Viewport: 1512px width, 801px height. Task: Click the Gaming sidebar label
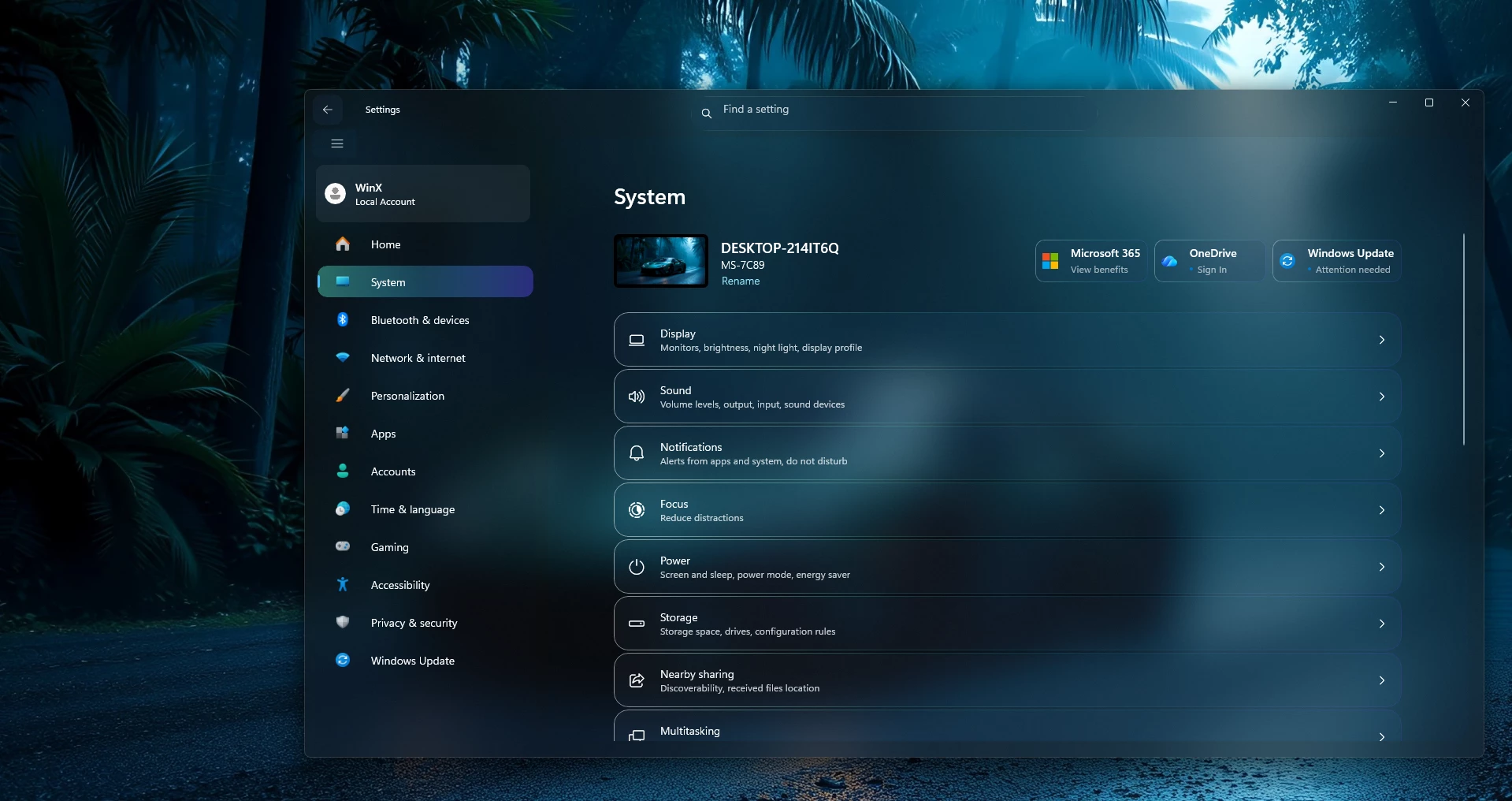click(x=390, y=547)
